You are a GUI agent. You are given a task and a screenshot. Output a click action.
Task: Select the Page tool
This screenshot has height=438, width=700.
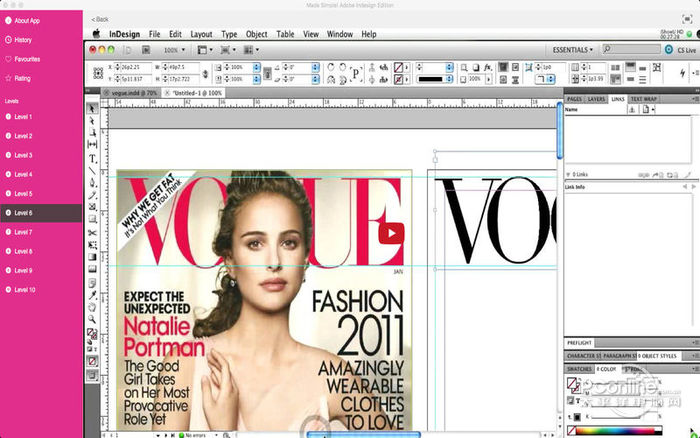coord(92,133)
